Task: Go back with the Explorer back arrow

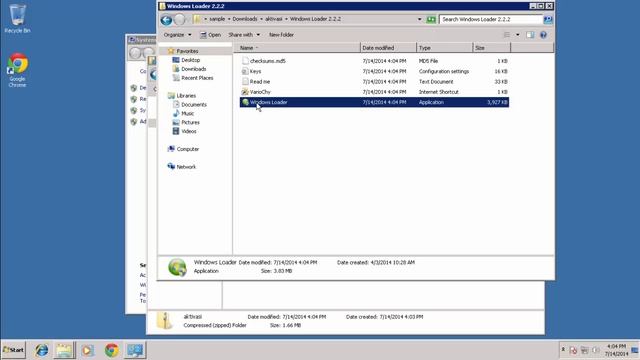Action: (166, 20)
